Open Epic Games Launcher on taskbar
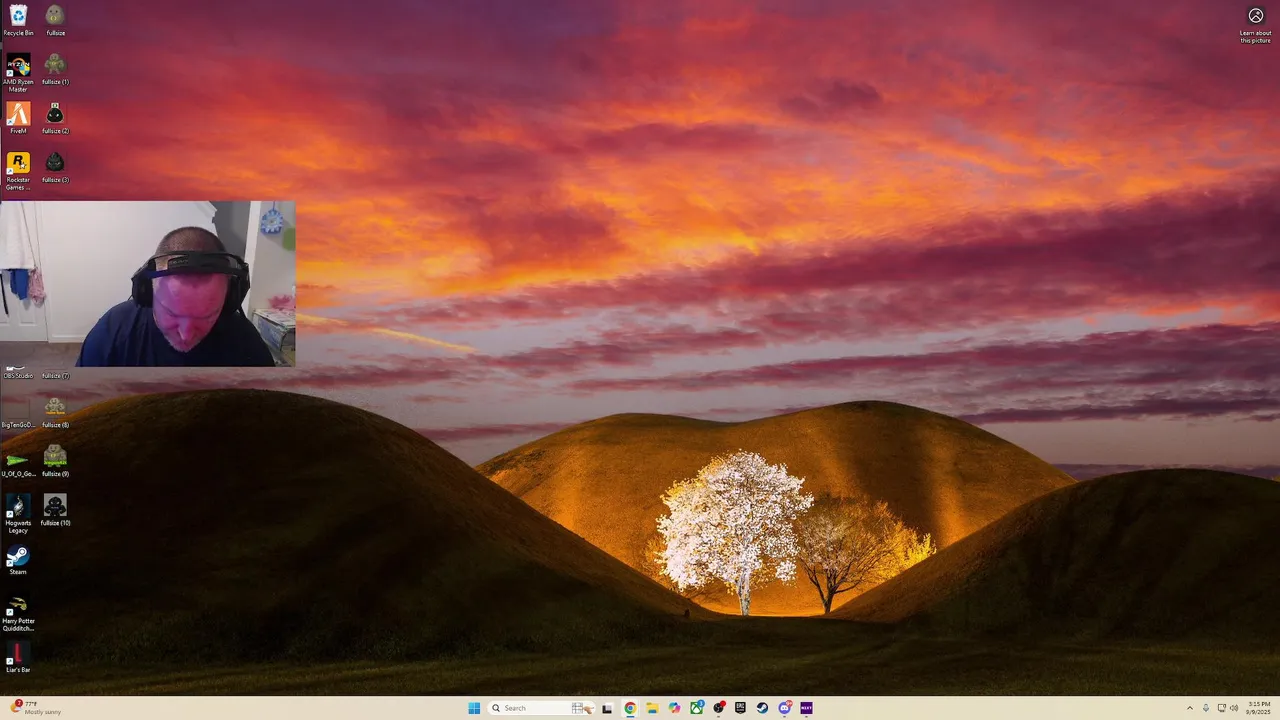This screenshot has width=1280, height=720. (x=740, y=708)
